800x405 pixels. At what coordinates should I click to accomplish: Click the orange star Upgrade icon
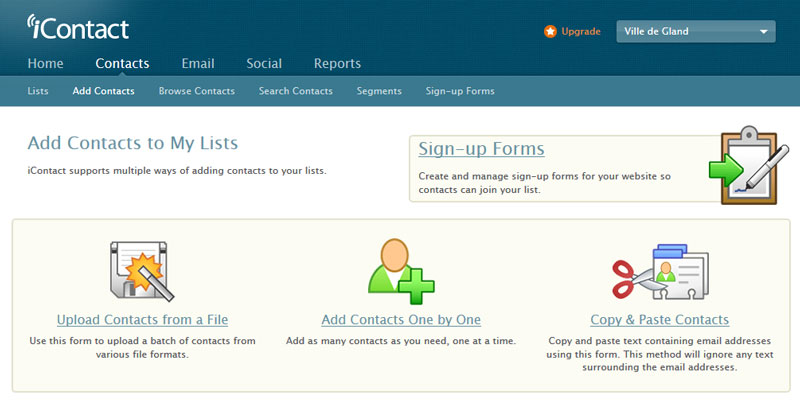(550, 31)
